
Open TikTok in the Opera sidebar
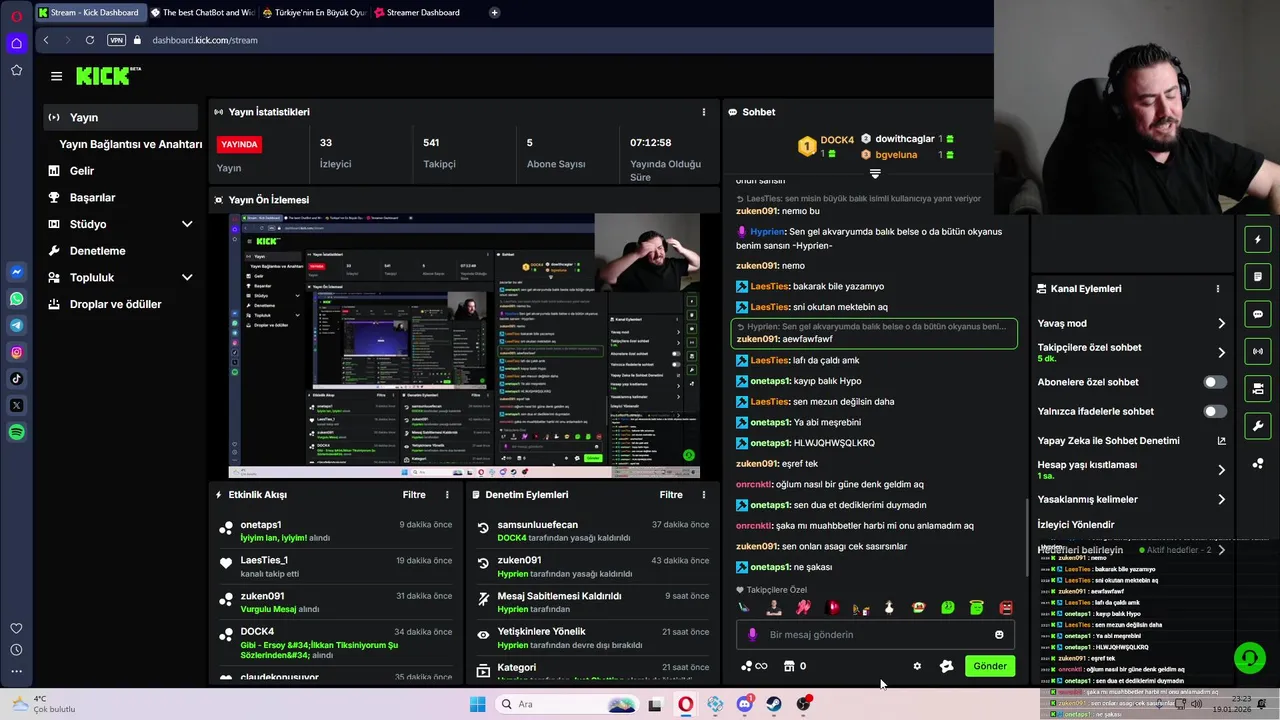pos(16,378)
